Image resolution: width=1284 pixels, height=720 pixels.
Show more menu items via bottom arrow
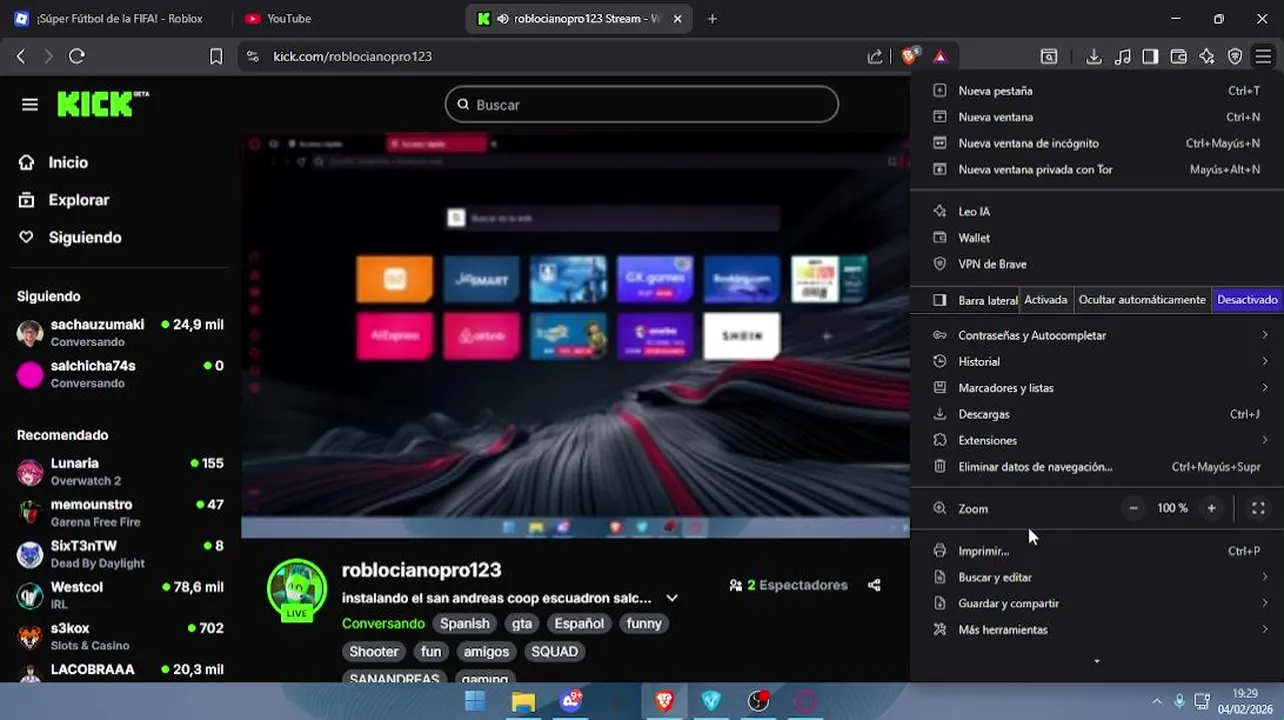(1097, 661)
